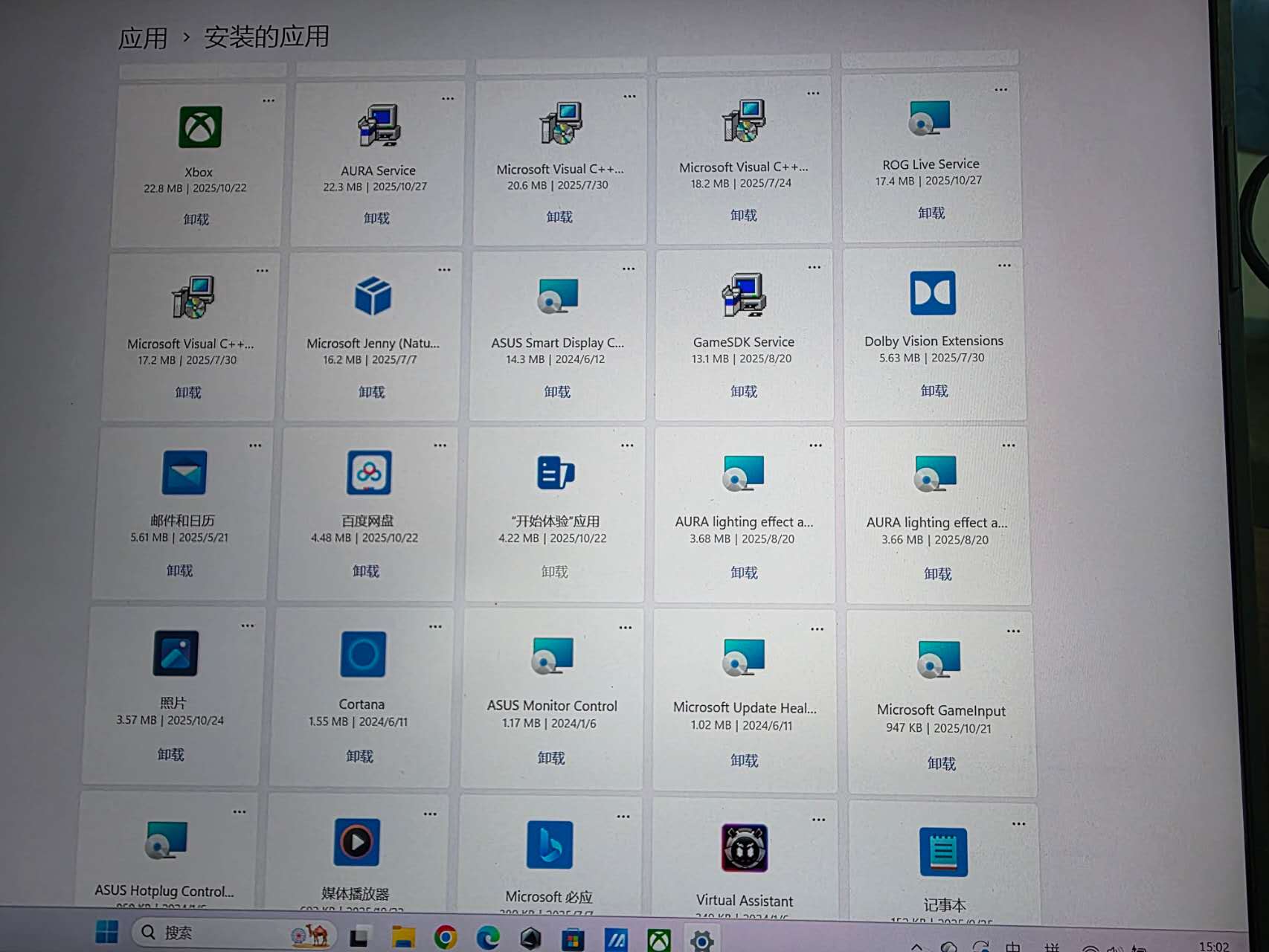Viewport: 1269px width, 952px height.
Task: Open the Xbox app from the taskbar
Action: point(659,941)
